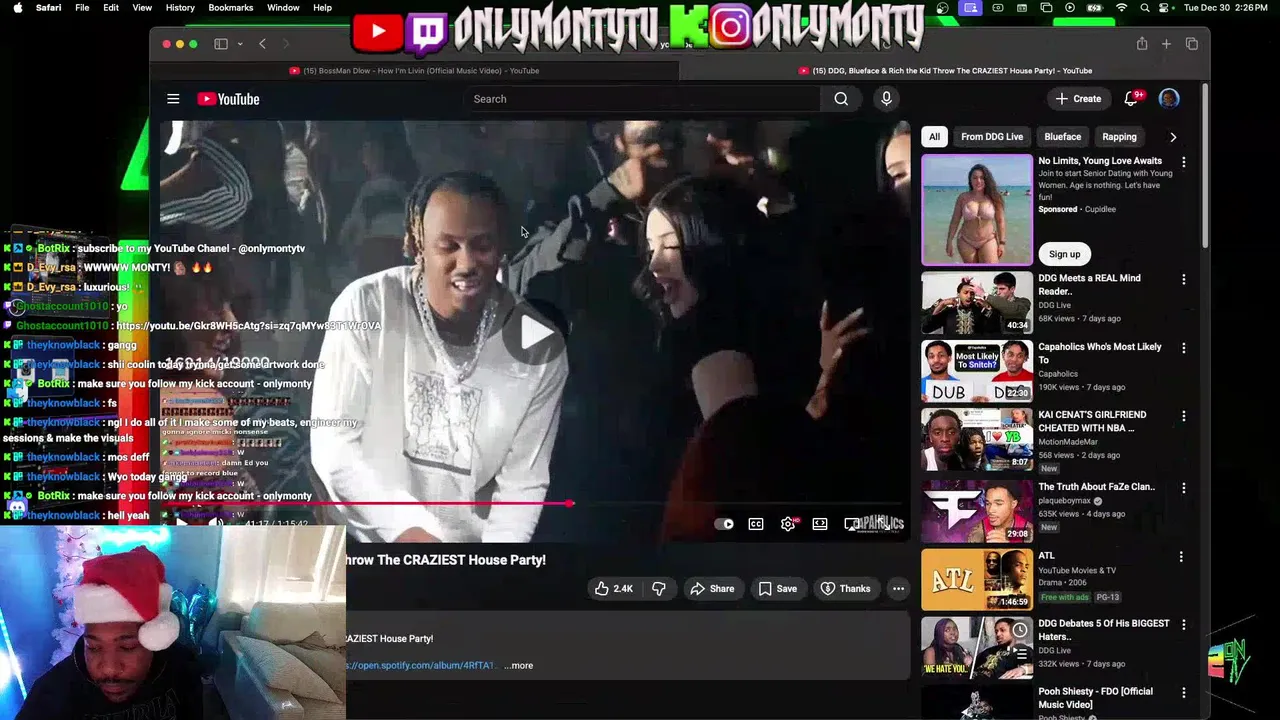The image size is (1280, 720).
Task: Open The Truth About FaZe Clan video
Action: pyautogui.click(x=977, y=510)
